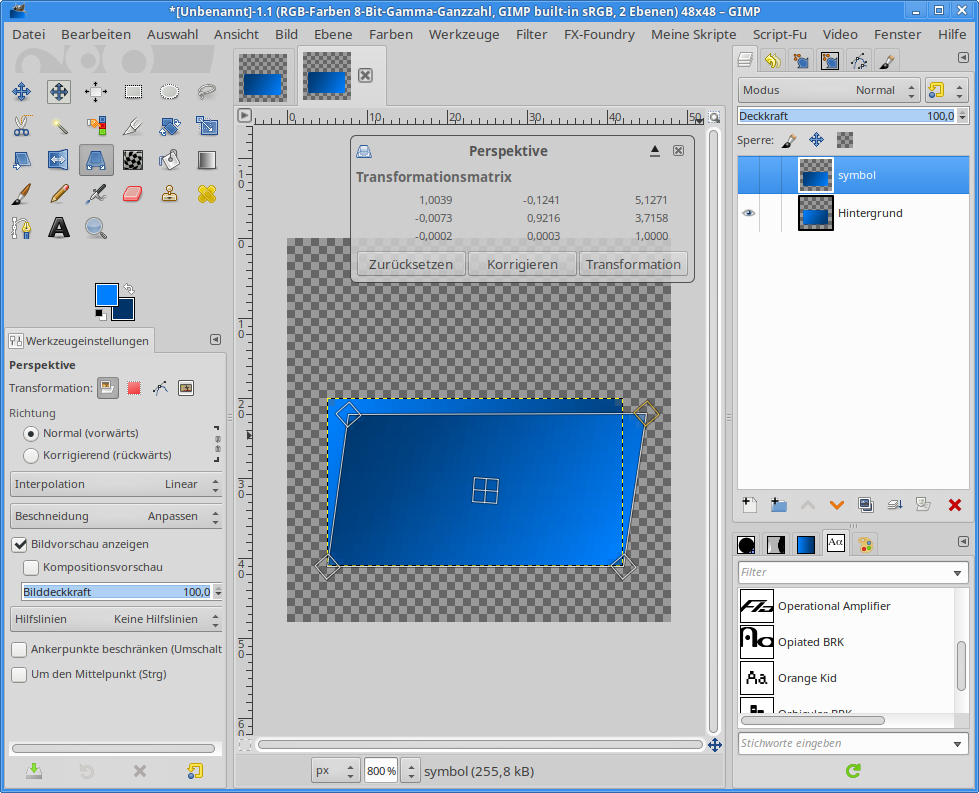Select the Magic Wand fuzzy select tool
979x793 pixels.
(x=59, y=126)
